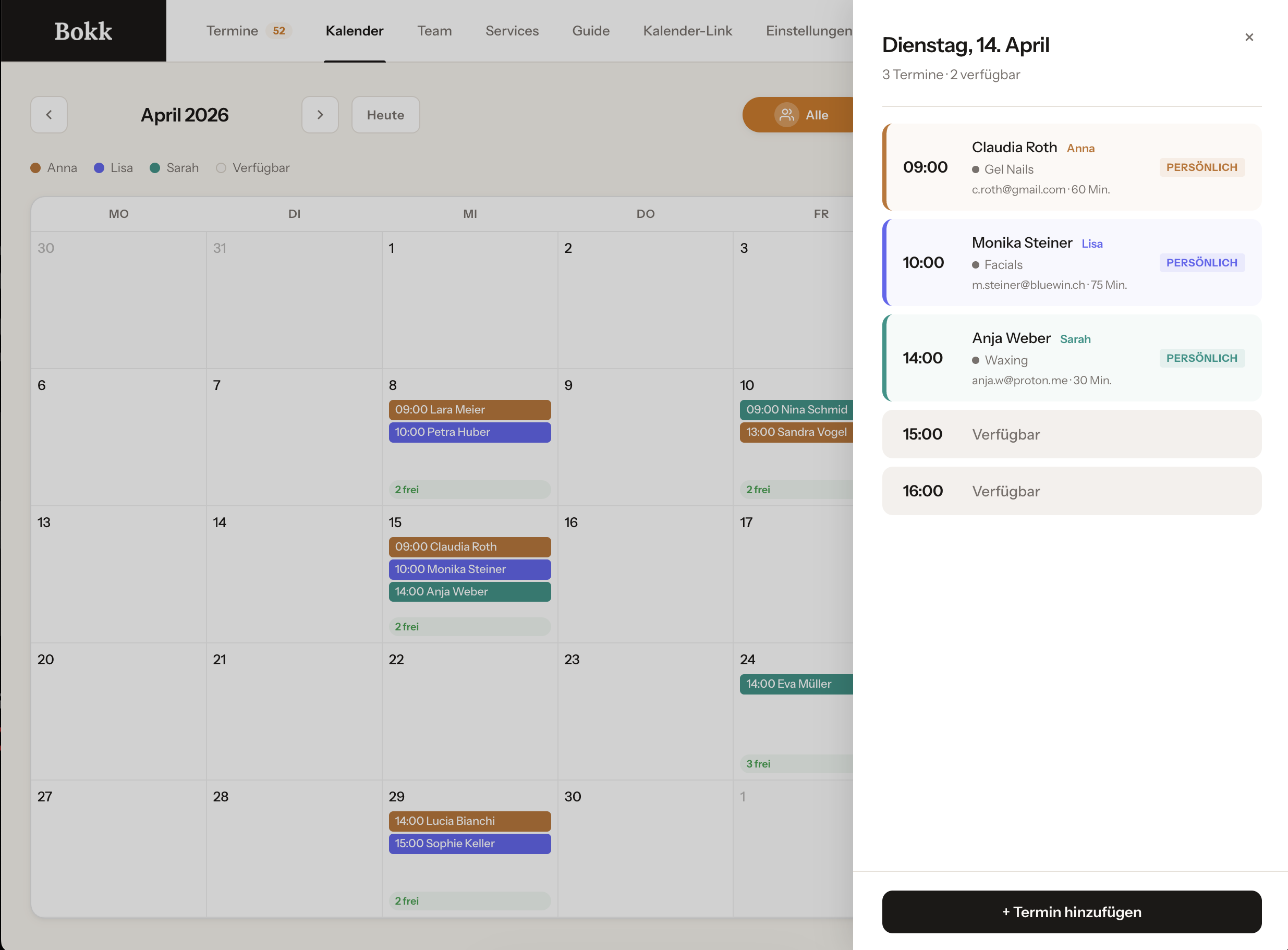The width and height of the screenshot is (1288, 950).
Task: Navigate to the next month
Action: [320, 114]
